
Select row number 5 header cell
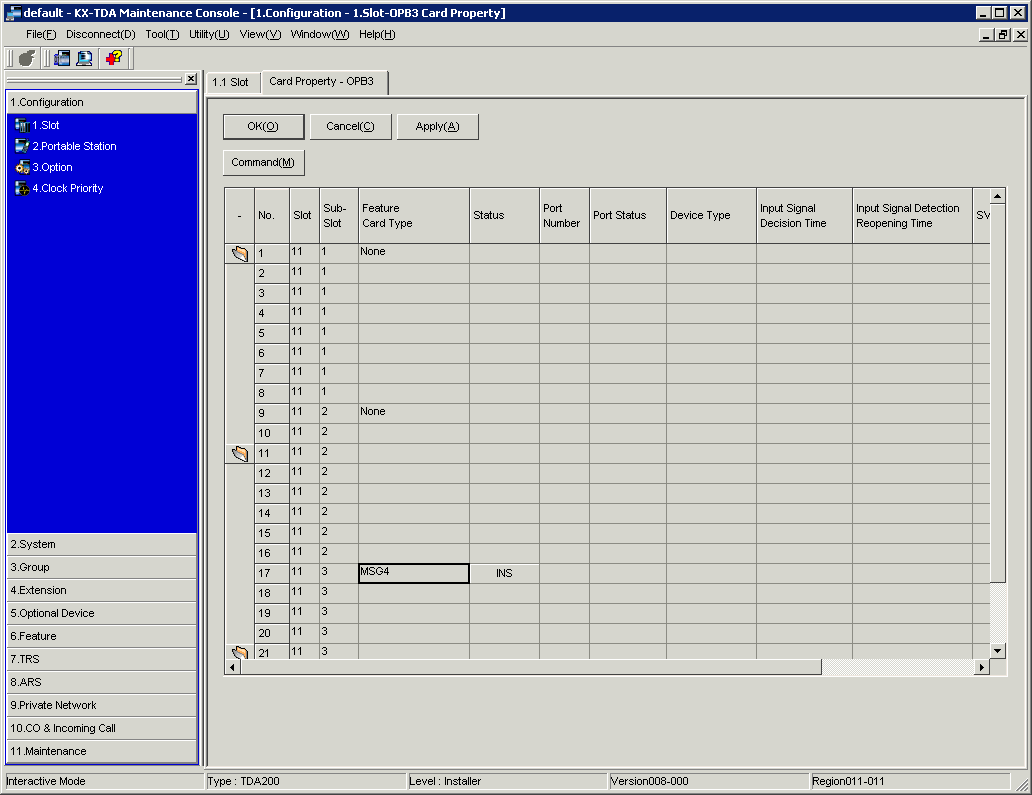[272, 333]
